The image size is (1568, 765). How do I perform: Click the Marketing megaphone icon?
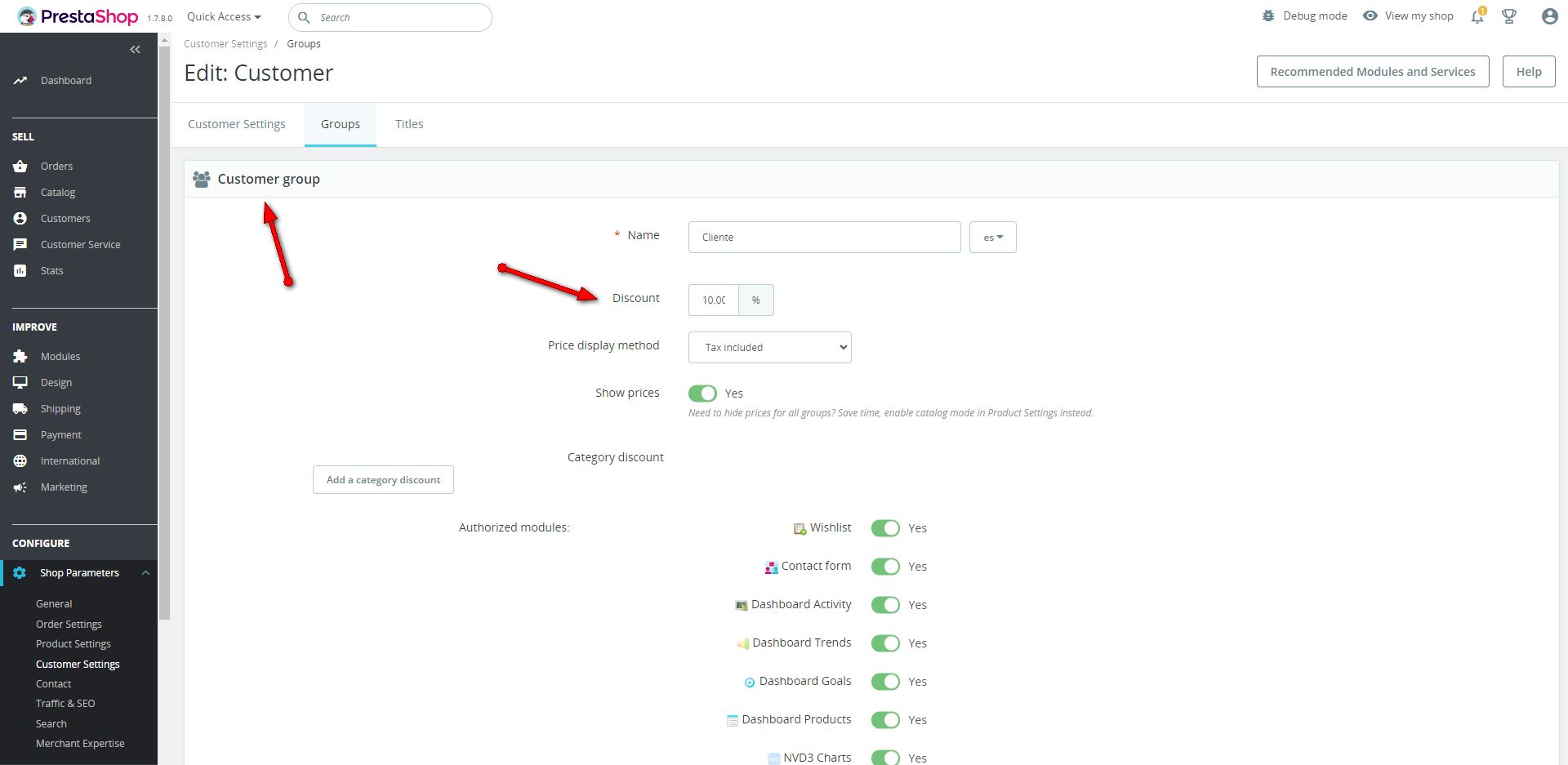point(20,487)
